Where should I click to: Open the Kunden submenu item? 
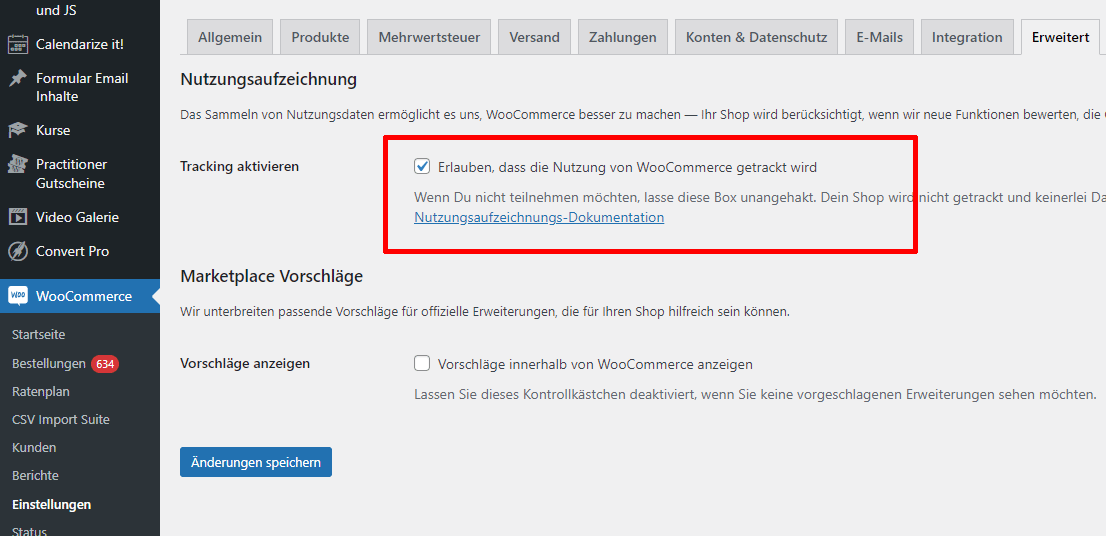pos(34,448)
